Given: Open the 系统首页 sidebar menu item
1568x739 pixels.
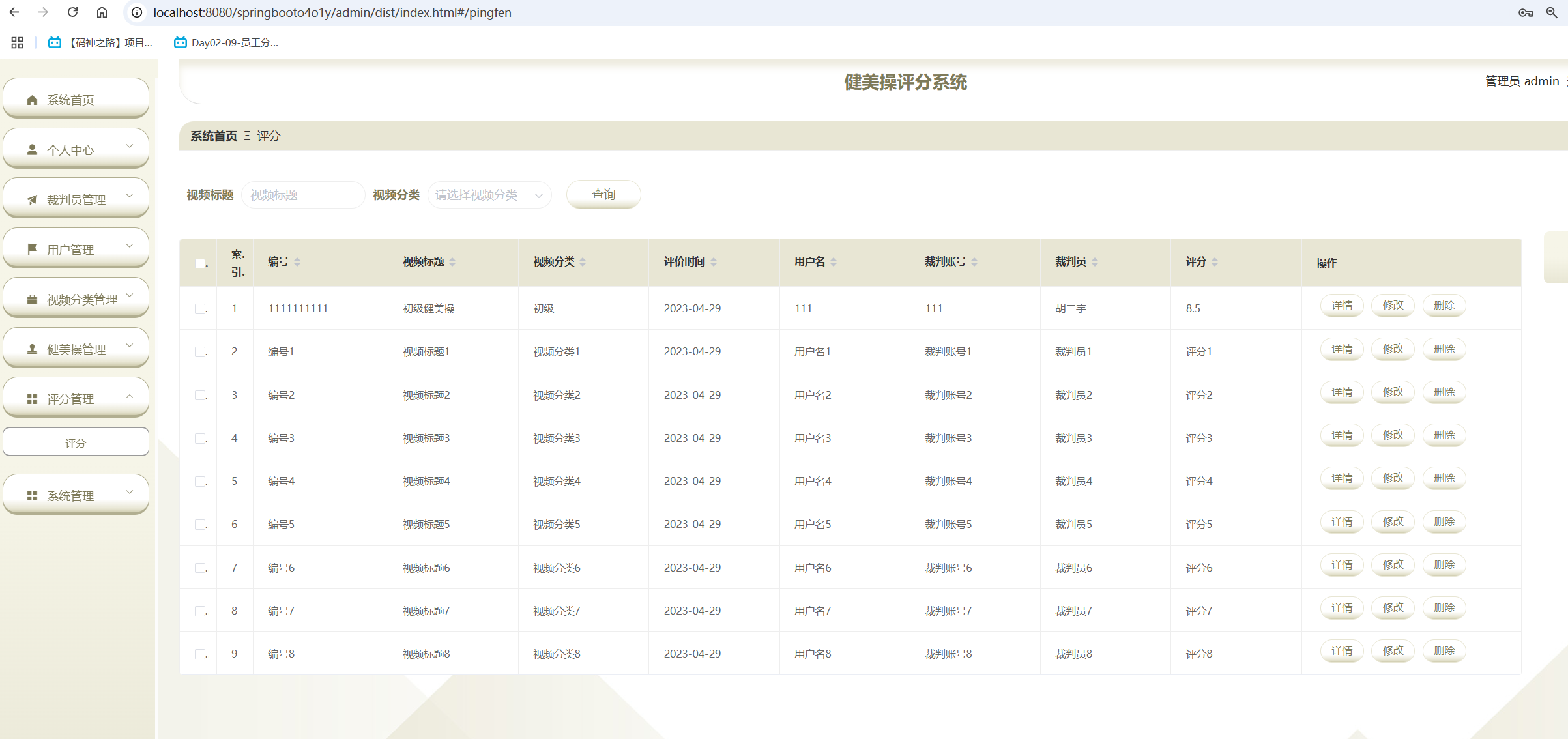Looking at the screenshot, I should tap(76, 98).
